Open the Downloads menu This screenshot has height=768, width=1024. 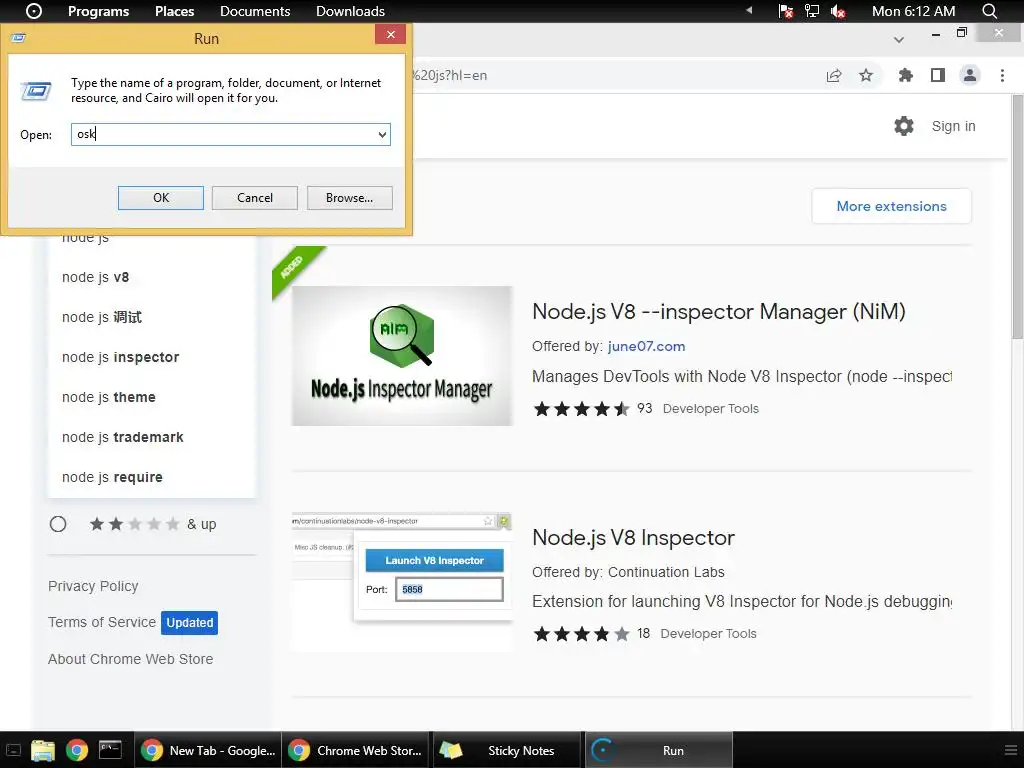click(x=350, y=11)
